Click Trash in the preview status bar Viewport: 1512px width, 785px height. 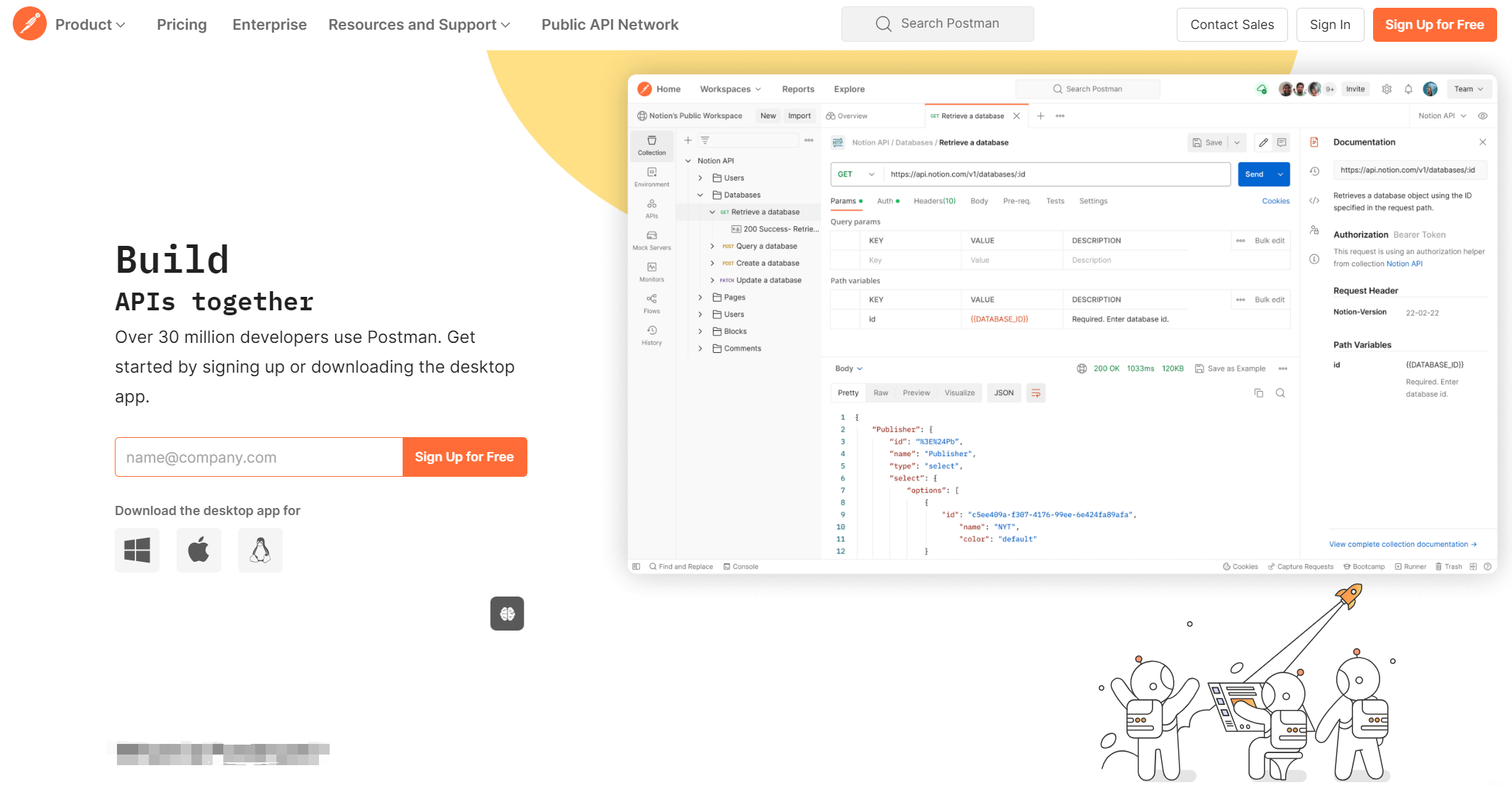click(x=1448, y=567)
